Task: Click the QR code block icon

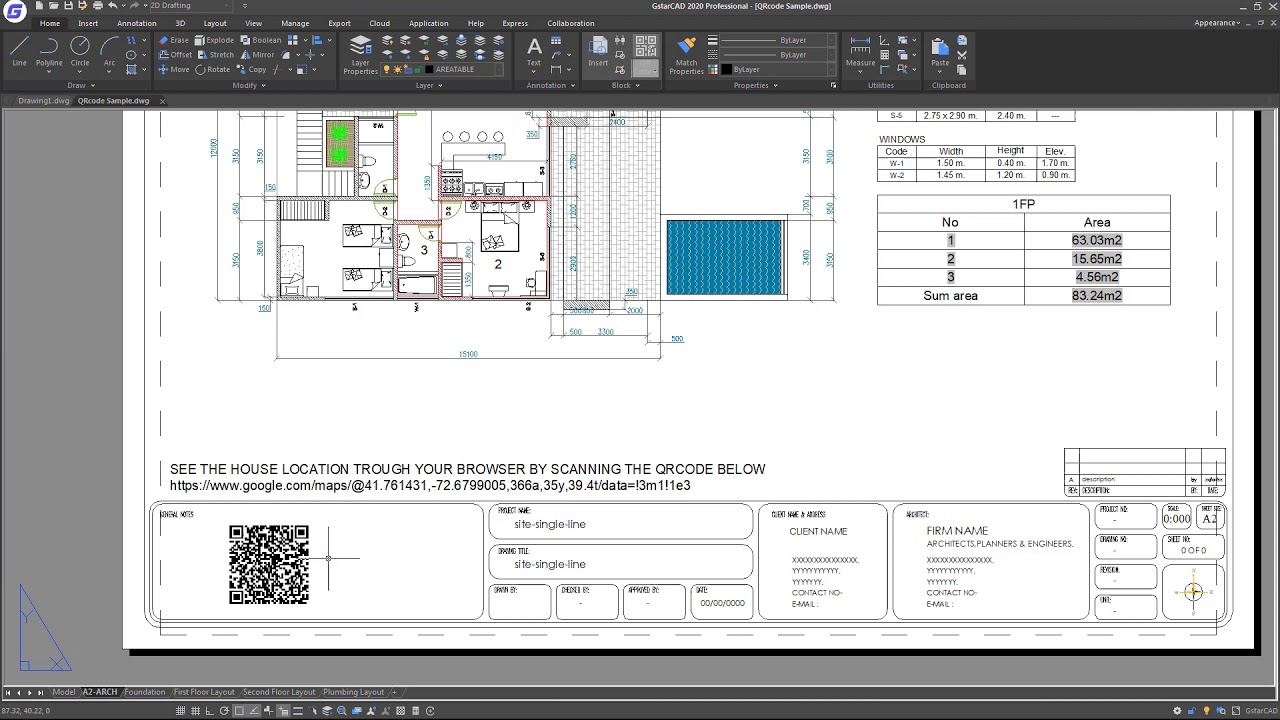Action: pos(646,47)
